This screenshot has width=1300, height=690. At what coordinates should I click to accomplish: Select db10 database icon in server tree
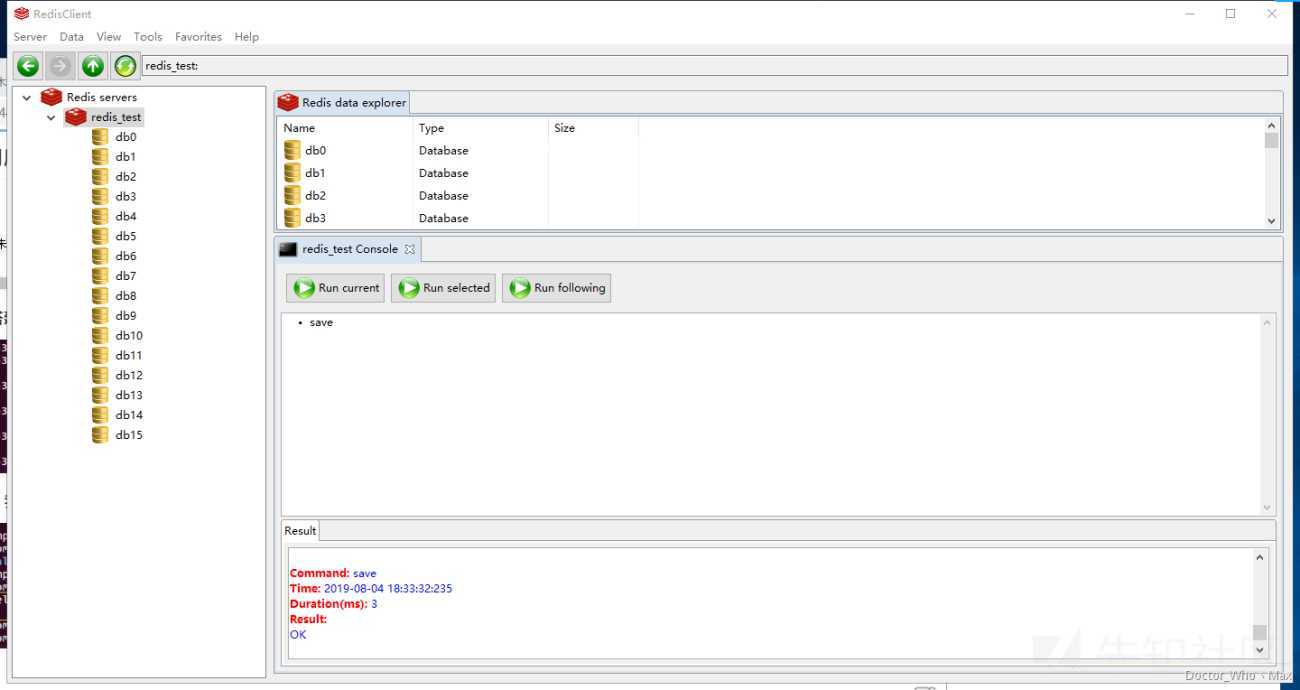pos(100,336)
